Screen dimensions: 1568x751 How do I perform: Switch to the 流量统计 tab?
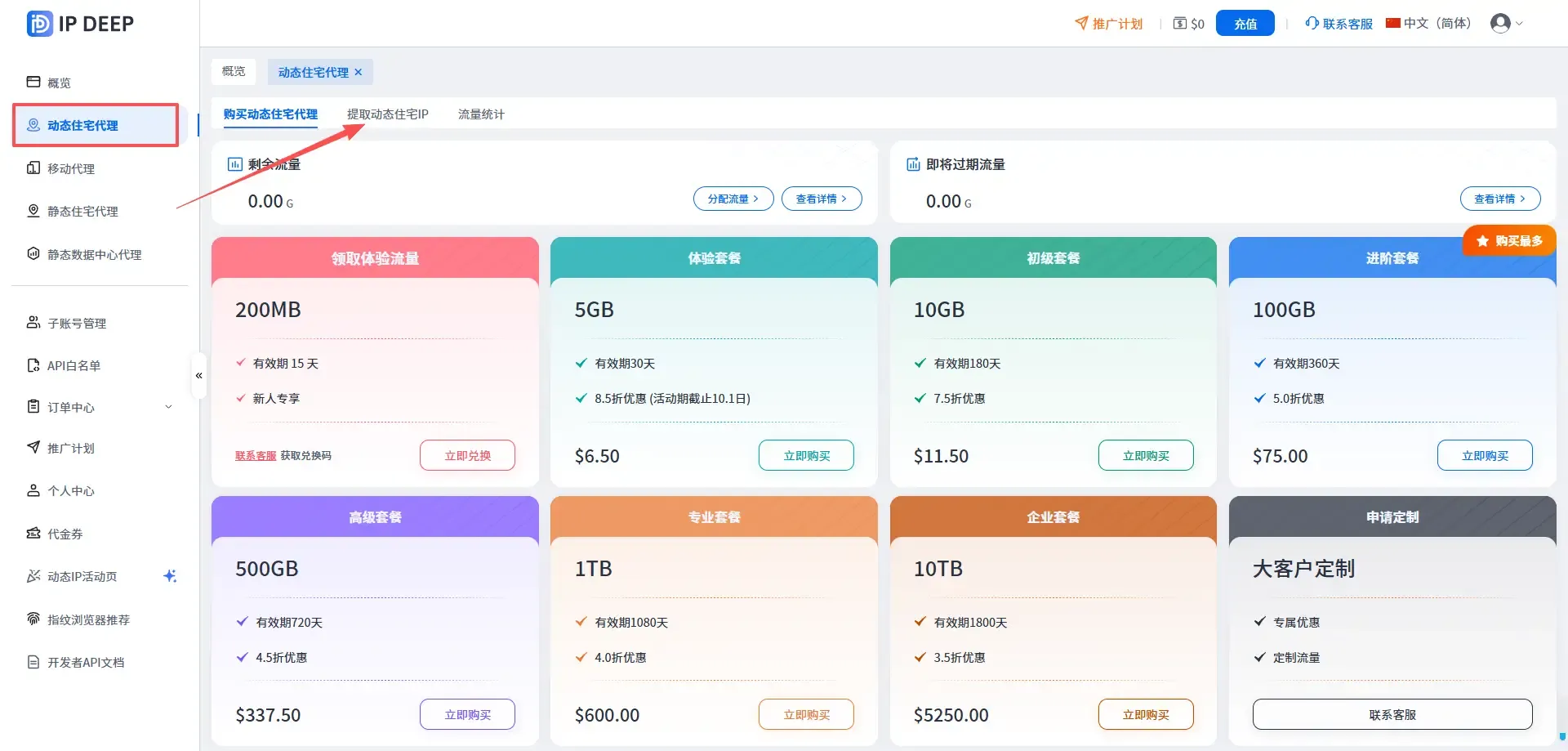coord(481,114)
